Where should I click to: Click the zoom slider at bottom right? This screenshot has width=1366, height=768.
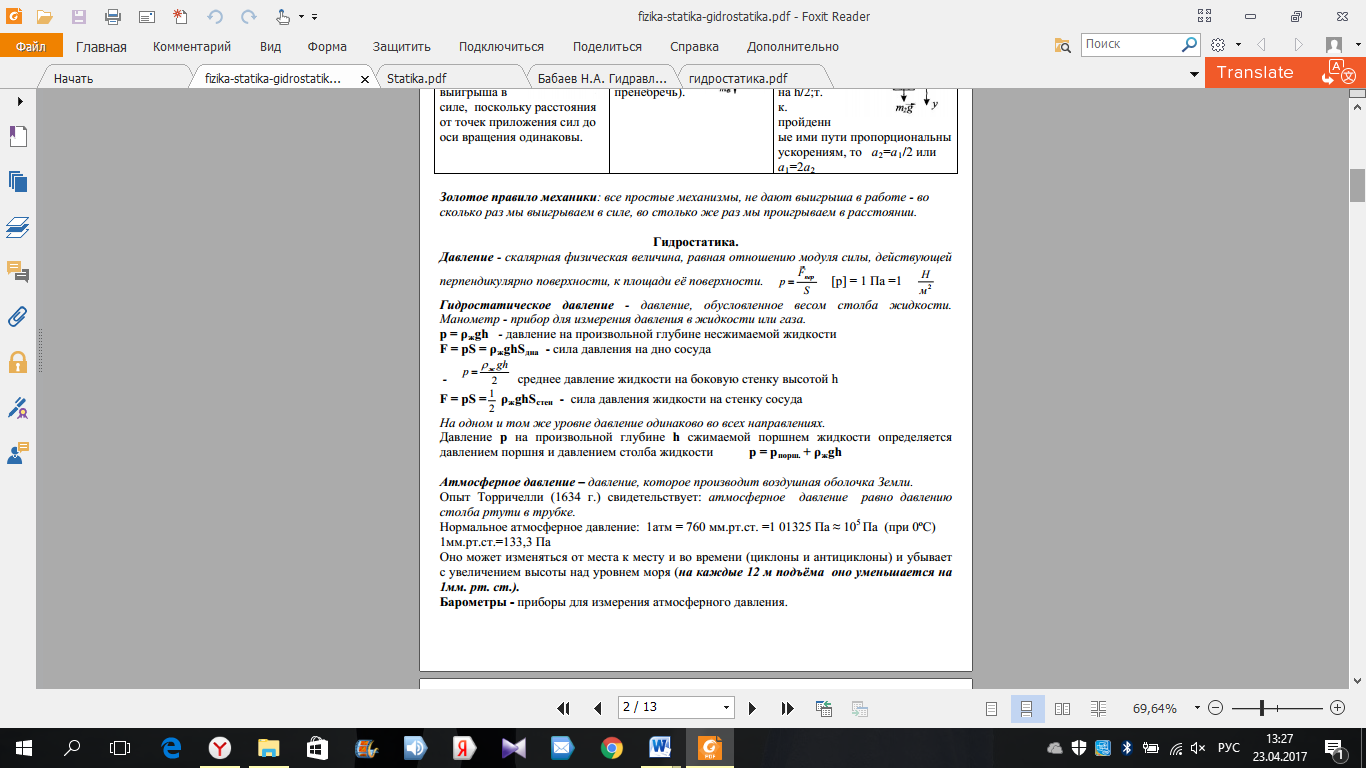(x=1263, y=708)
